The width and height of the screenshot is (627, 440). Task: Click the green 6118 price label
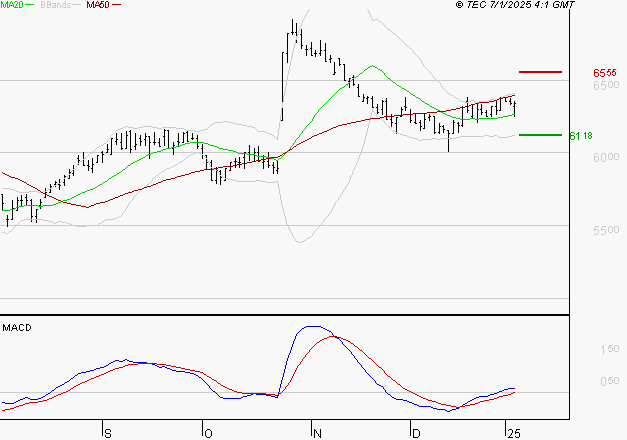tap(581, 136)
